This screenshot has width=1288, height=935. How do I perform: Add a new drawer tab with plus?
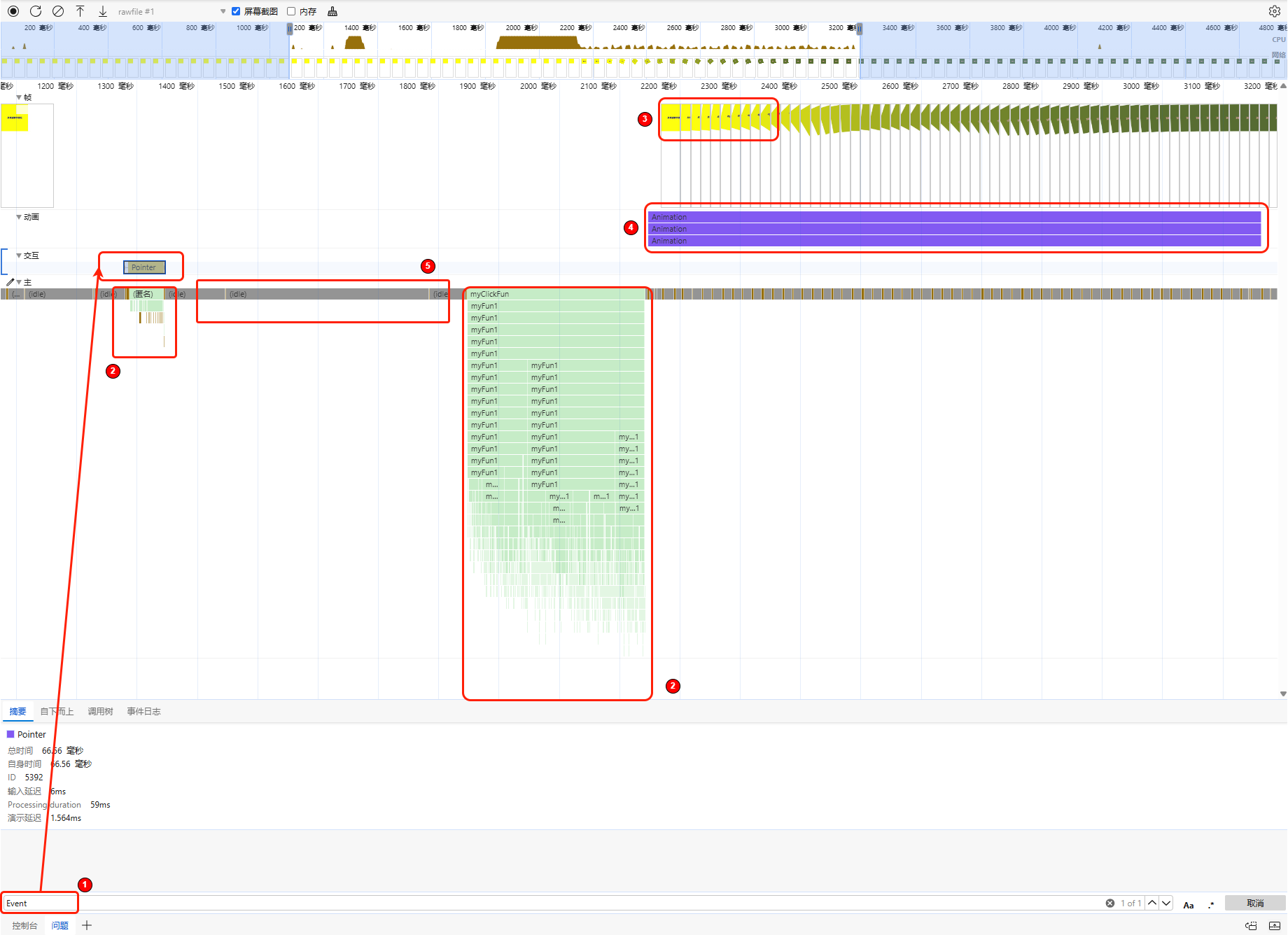click(x=87, y=925)
